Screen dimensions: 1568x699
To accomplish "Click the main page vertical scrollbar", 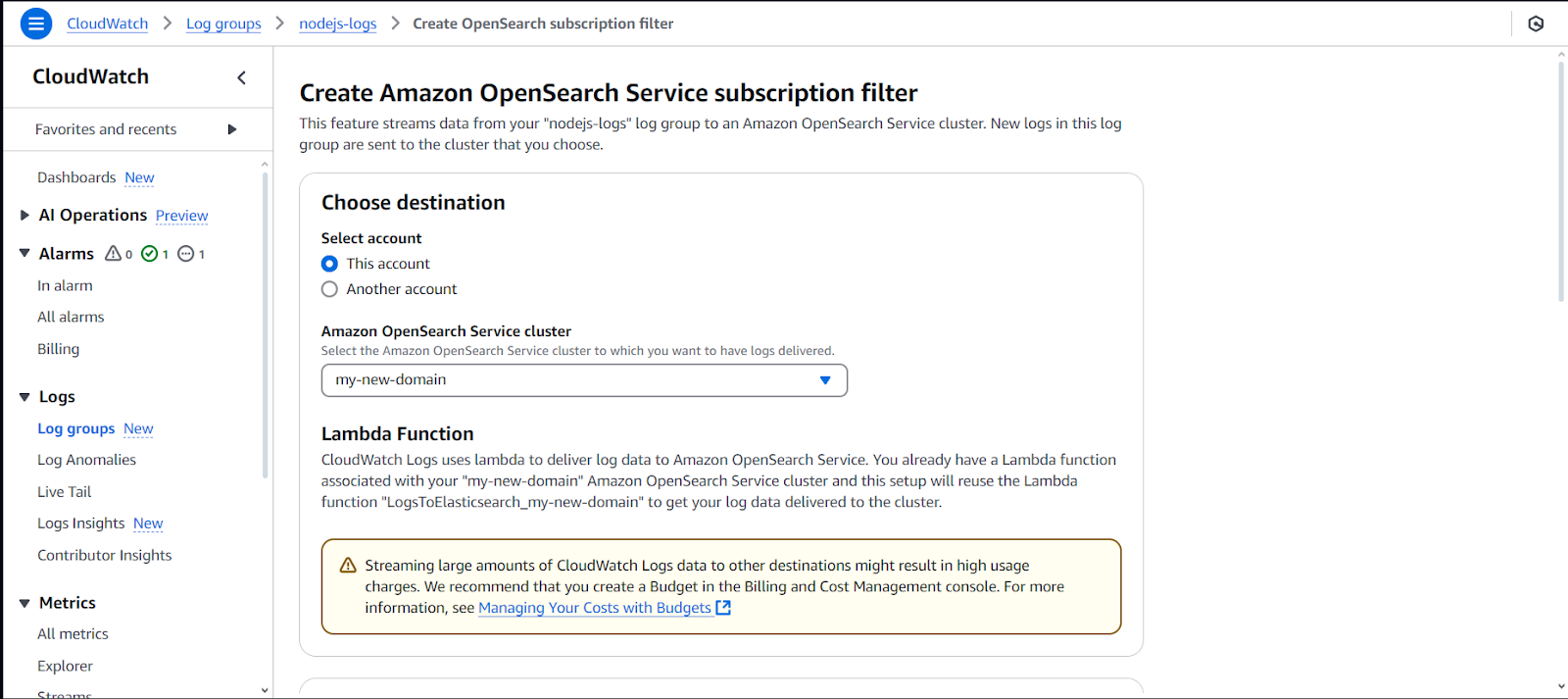I will click(x=1561, y=182).
